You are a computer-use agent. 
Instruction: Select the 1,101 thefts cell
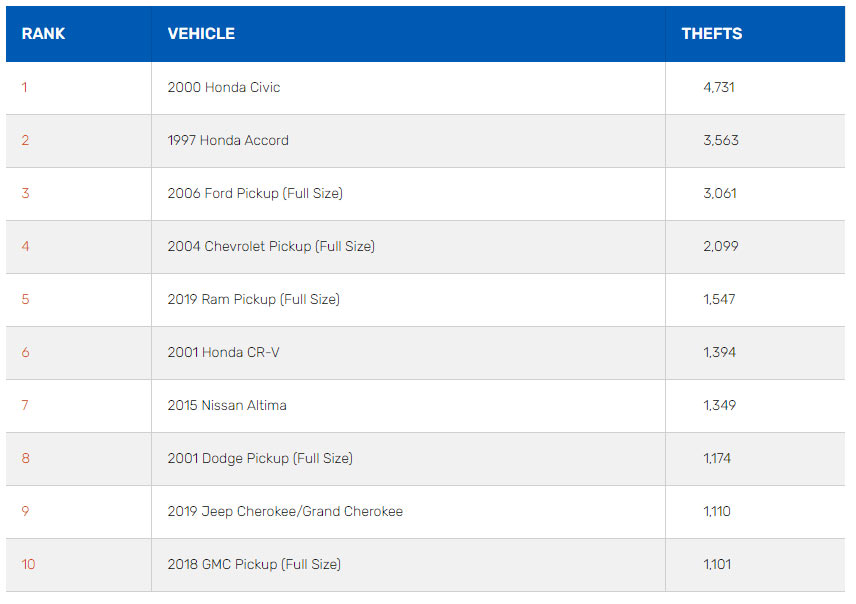click(717, 565)
